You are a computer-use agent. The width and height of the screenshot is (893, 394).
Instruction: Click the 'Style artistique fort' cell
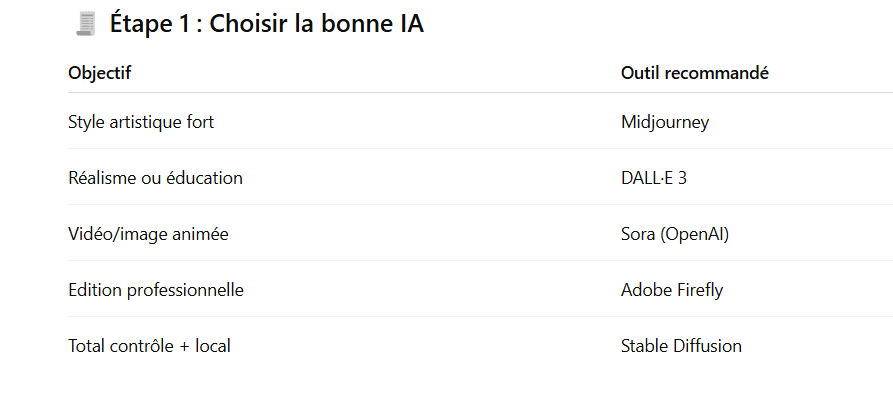(141, 122)
